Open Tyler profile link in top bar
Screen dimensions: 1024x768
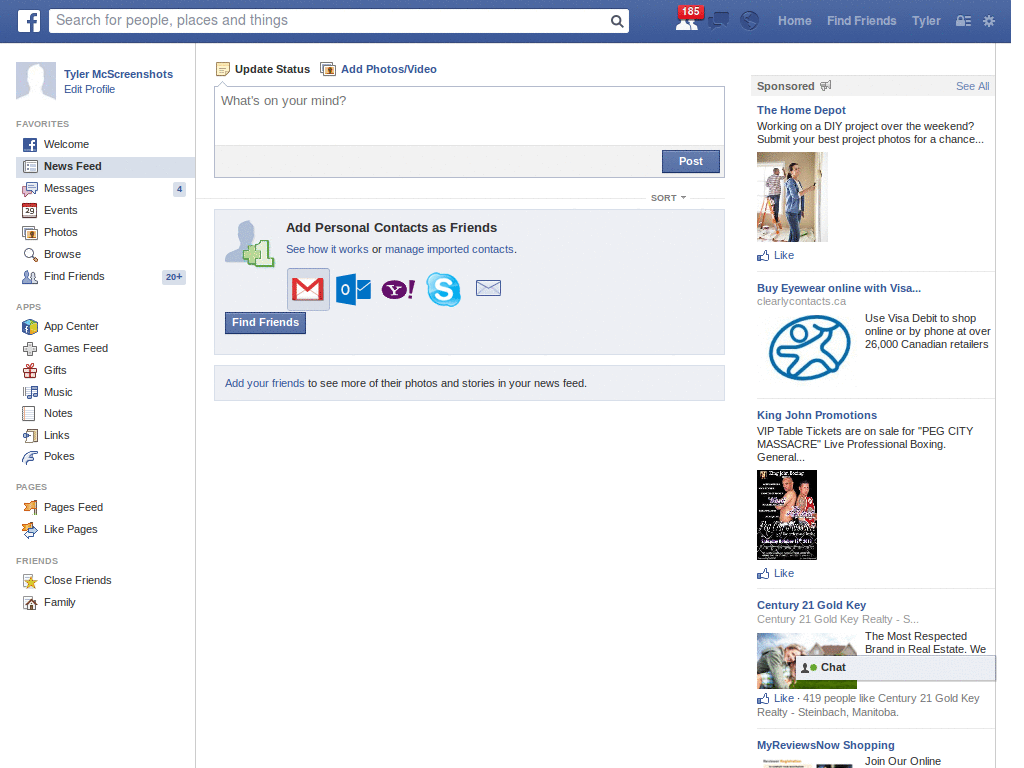tap(926, 21)
